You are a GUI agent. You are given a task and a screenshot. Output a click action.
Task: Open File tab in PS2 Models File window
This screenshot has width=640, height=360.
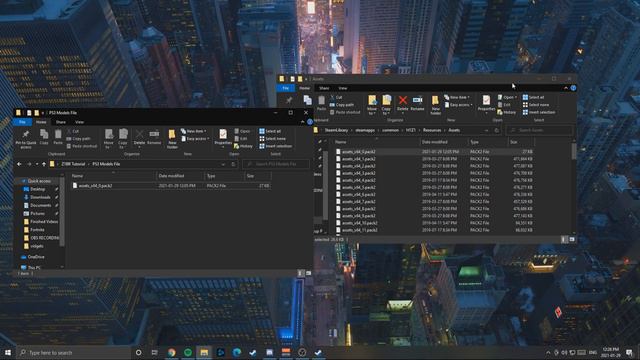tap(22, 122)
